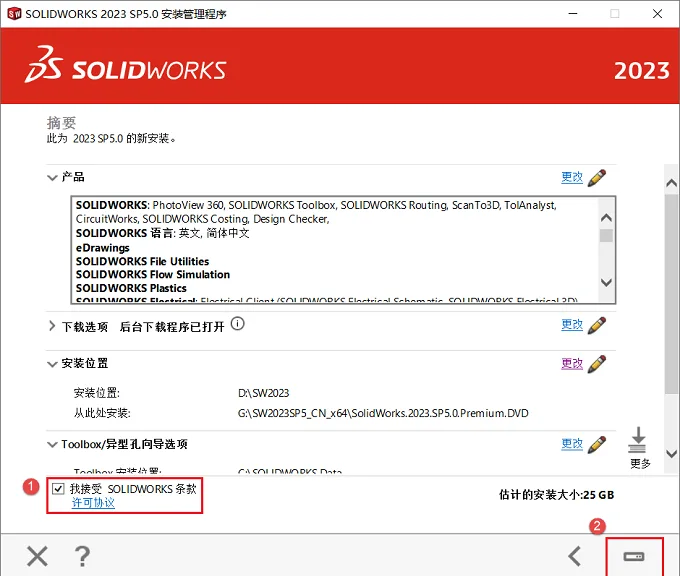The image size is (680, 576).
Task: Click the 更改 link for 安装位置
Action: pos(572,363)
